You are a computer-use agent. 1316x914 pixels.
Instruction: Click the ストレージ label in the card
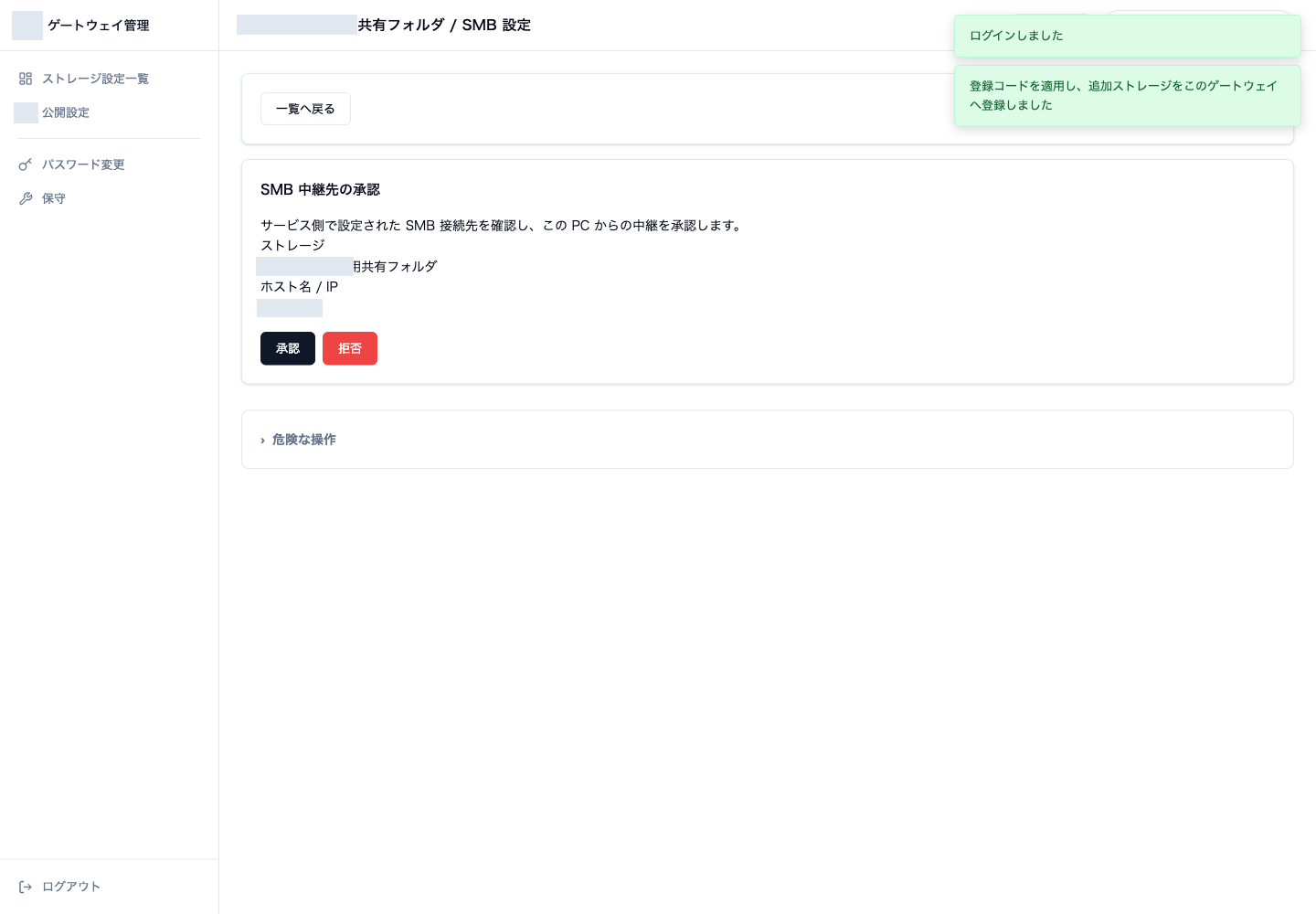click(292, 245)
